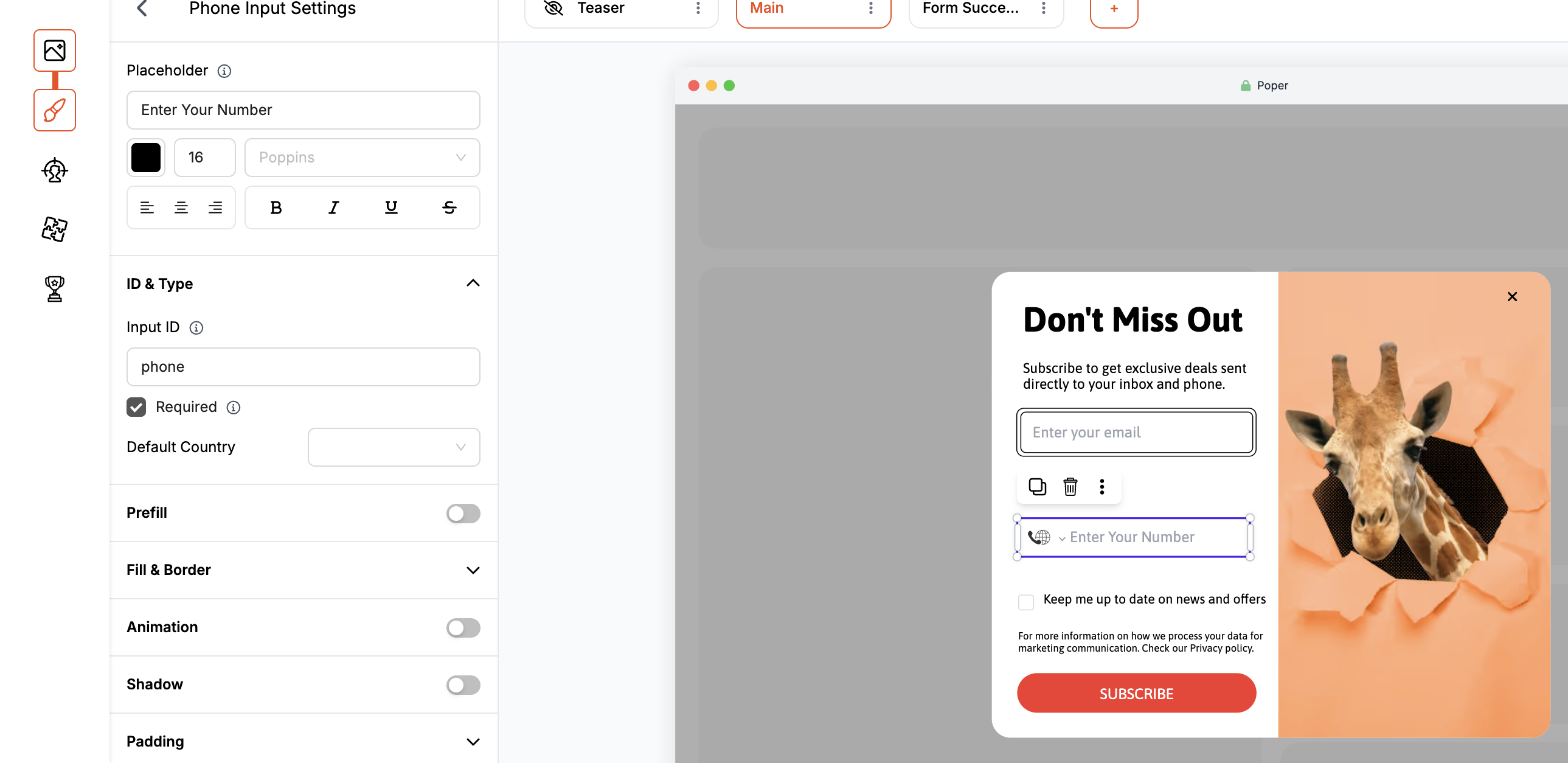This screenshot has width=1568, height=763.
Task: Open the black text color swatch
Action: [146, 158]
